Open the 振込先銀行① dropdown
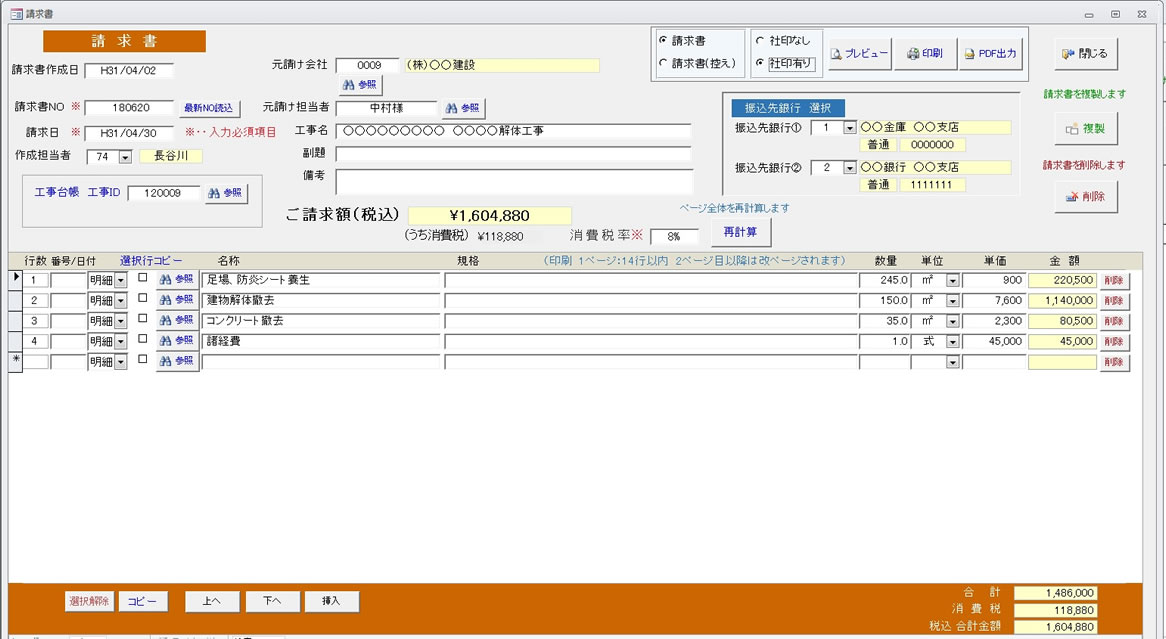This screenshot has width=1166, height=639. pyautogui.click(x=850, y=128)
